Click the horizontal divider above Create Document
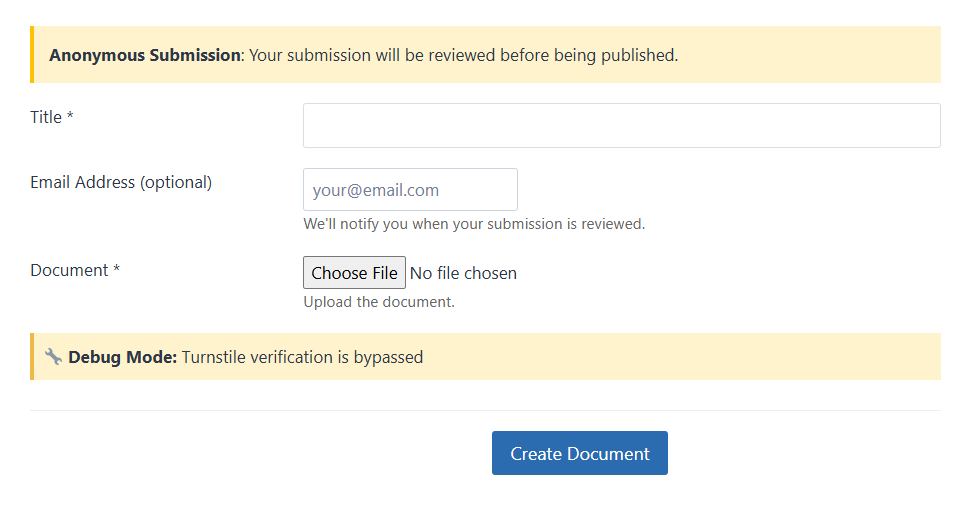This screenshot has width=974, height=522. (x=485, y=410)
